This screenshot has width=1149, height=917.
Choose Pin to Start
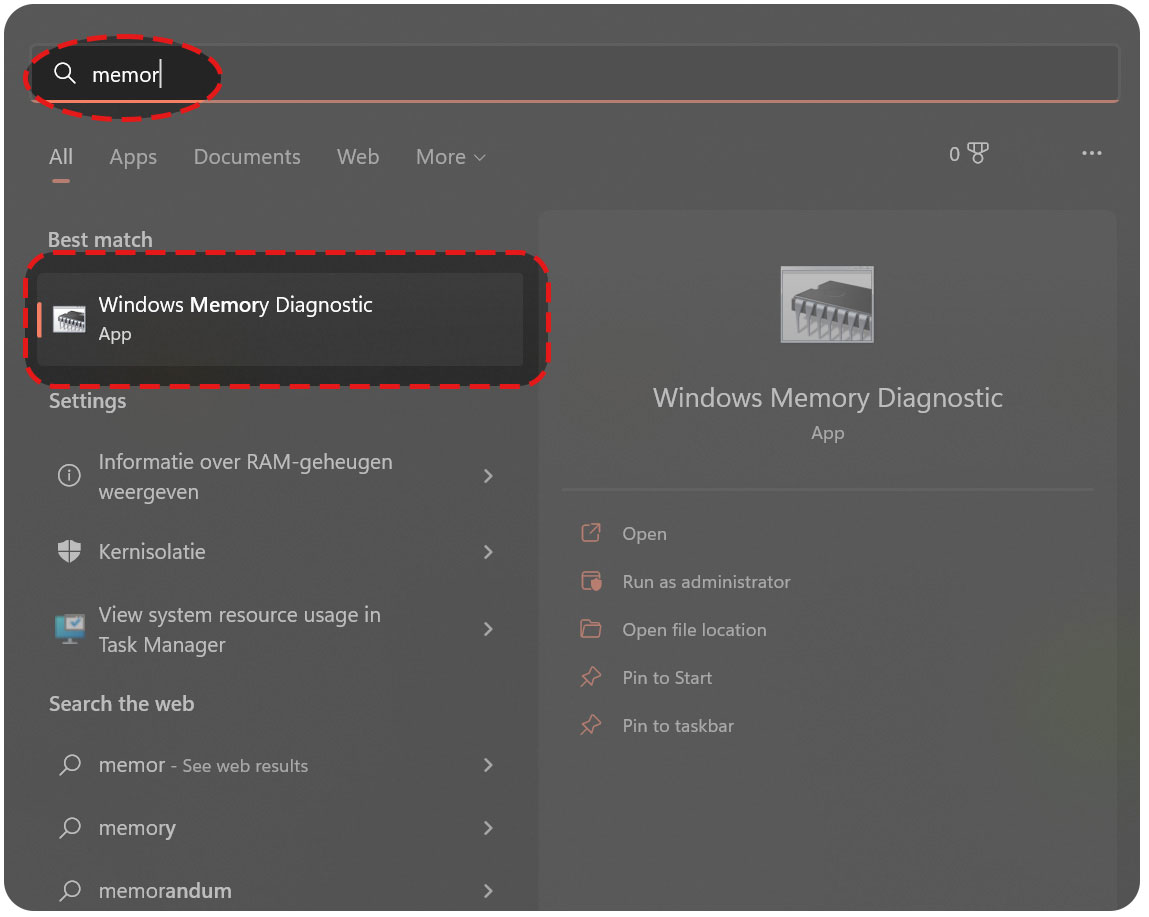pyautogui.click(x=667, y=677)
